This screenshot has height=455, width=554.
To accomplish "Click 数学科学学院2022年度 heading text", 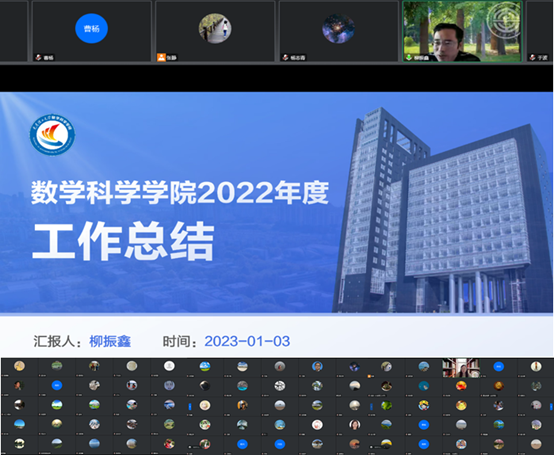I will [x=180, y=193].
